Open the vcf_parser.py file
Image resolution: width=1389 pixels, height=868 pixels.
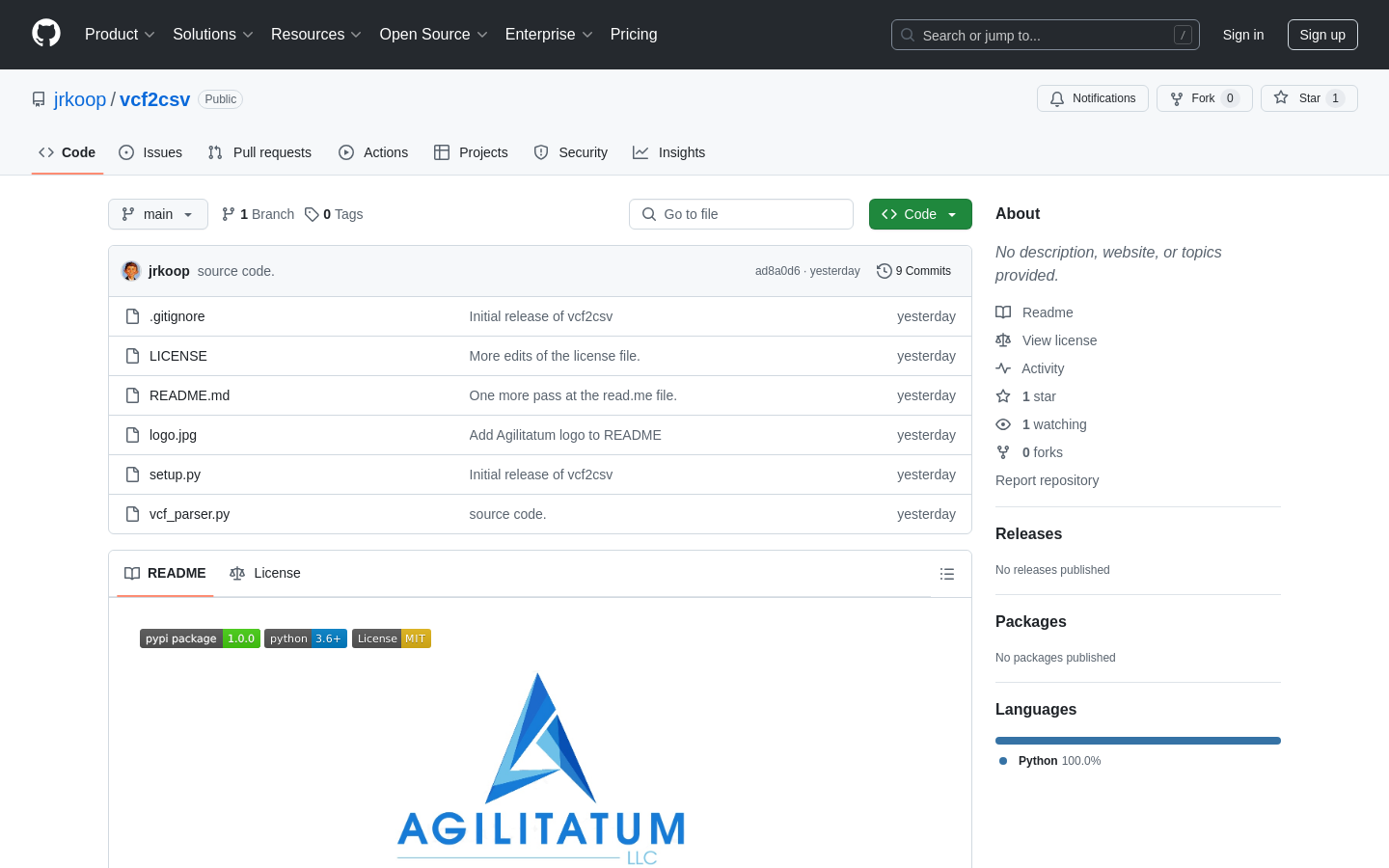point(190,514)
